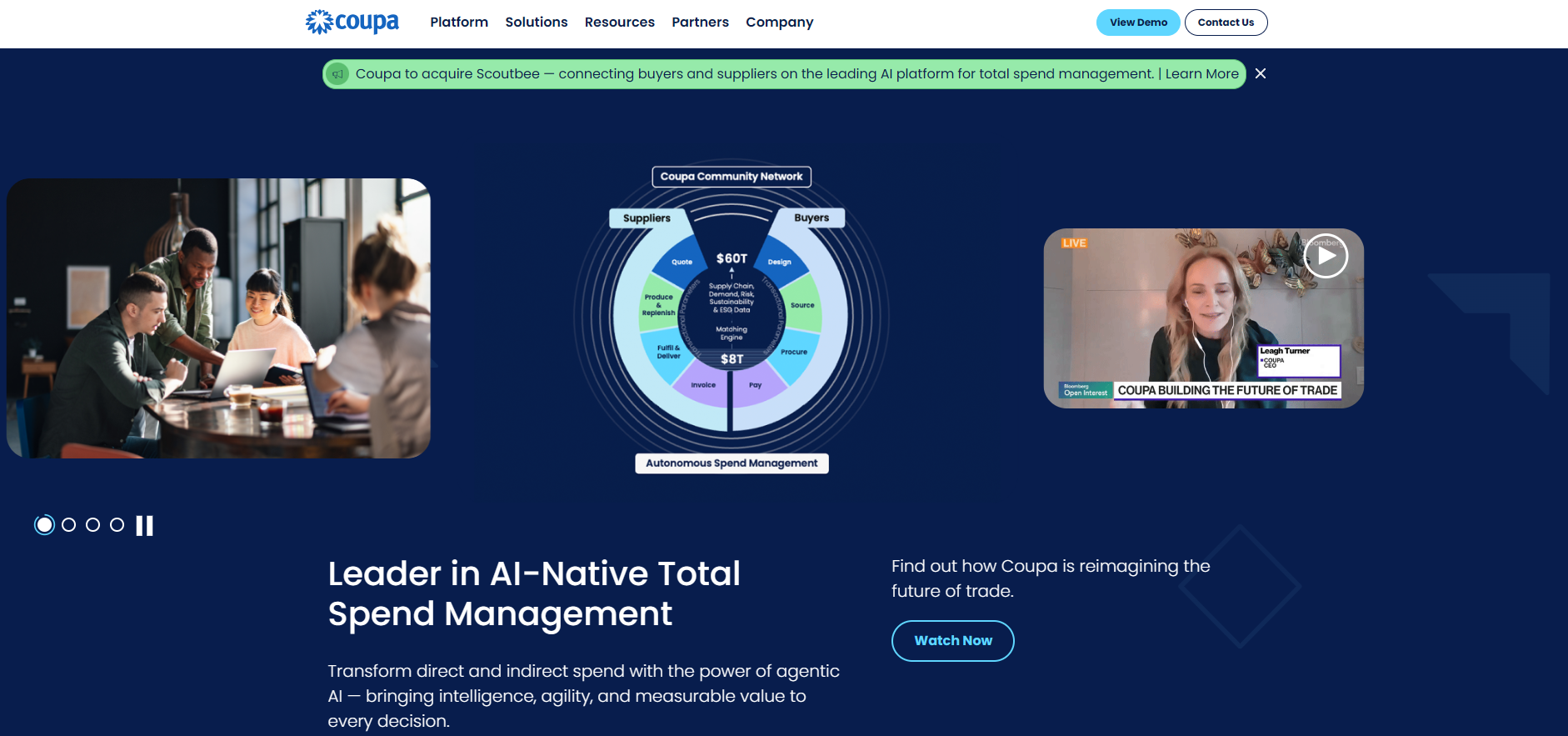Pause the carousel autoplay

click(145, 525)
